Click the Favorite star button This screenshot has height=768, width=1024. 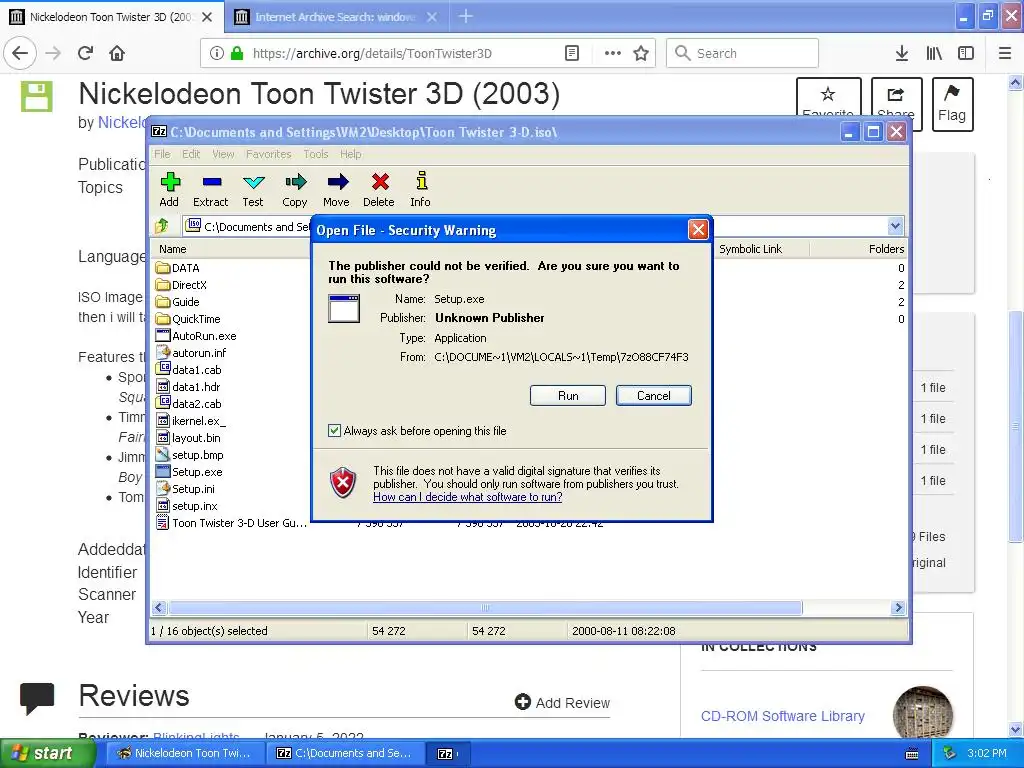828,98
